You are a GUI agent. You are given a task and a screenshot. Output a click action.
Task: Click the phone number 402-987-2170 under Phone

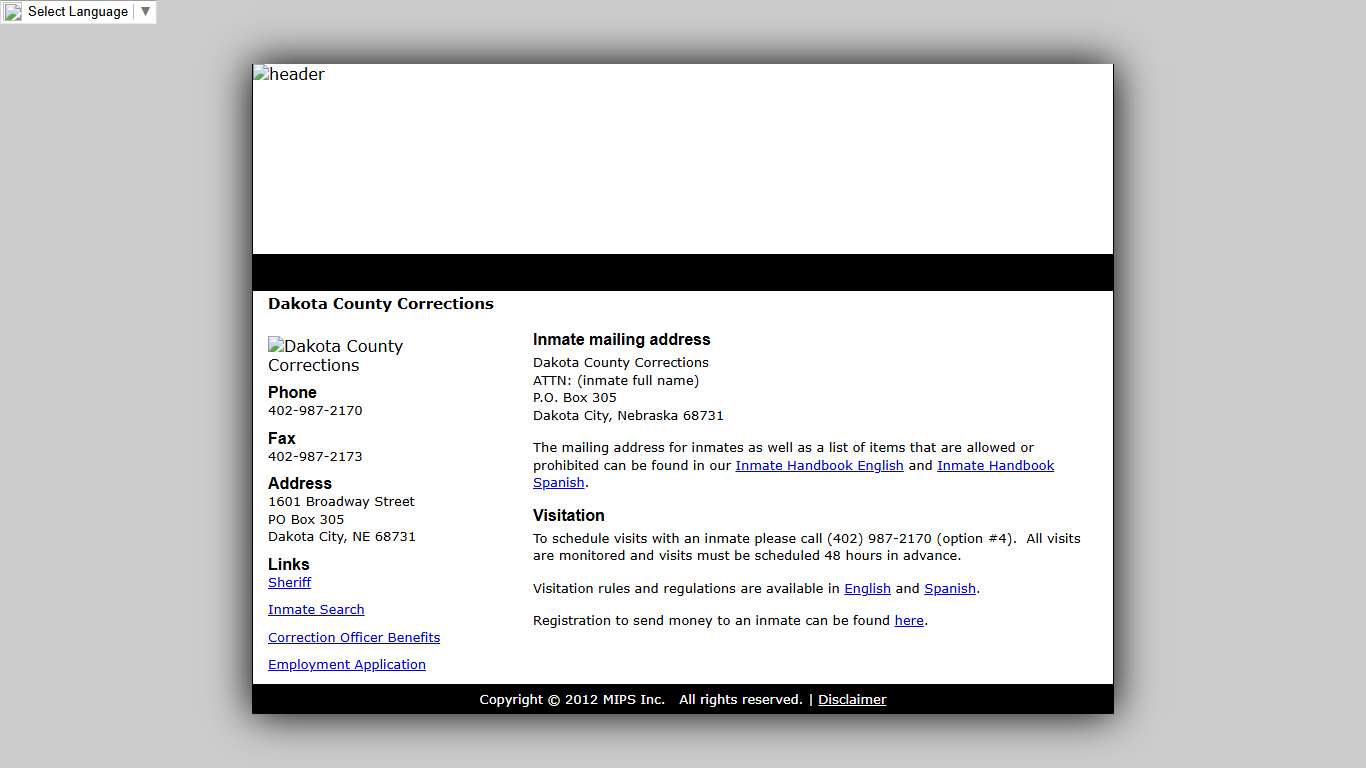point(315,410)
